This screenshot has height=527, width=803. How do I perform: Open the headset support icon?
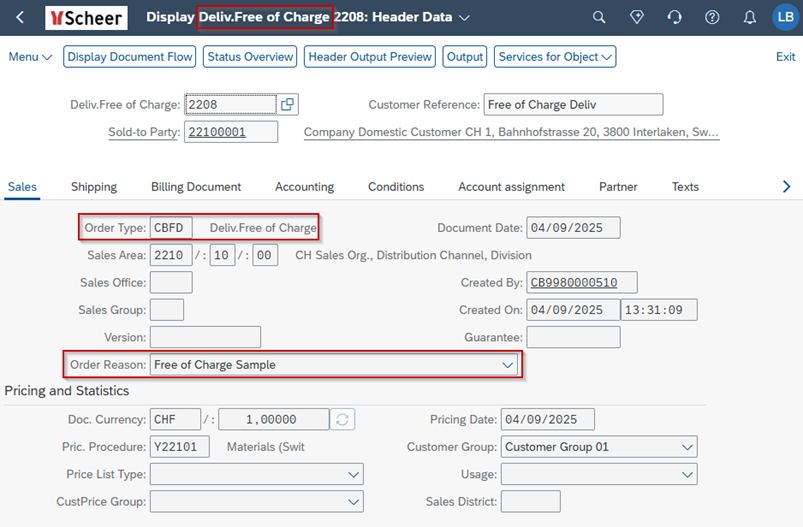[x=674, y=17]
